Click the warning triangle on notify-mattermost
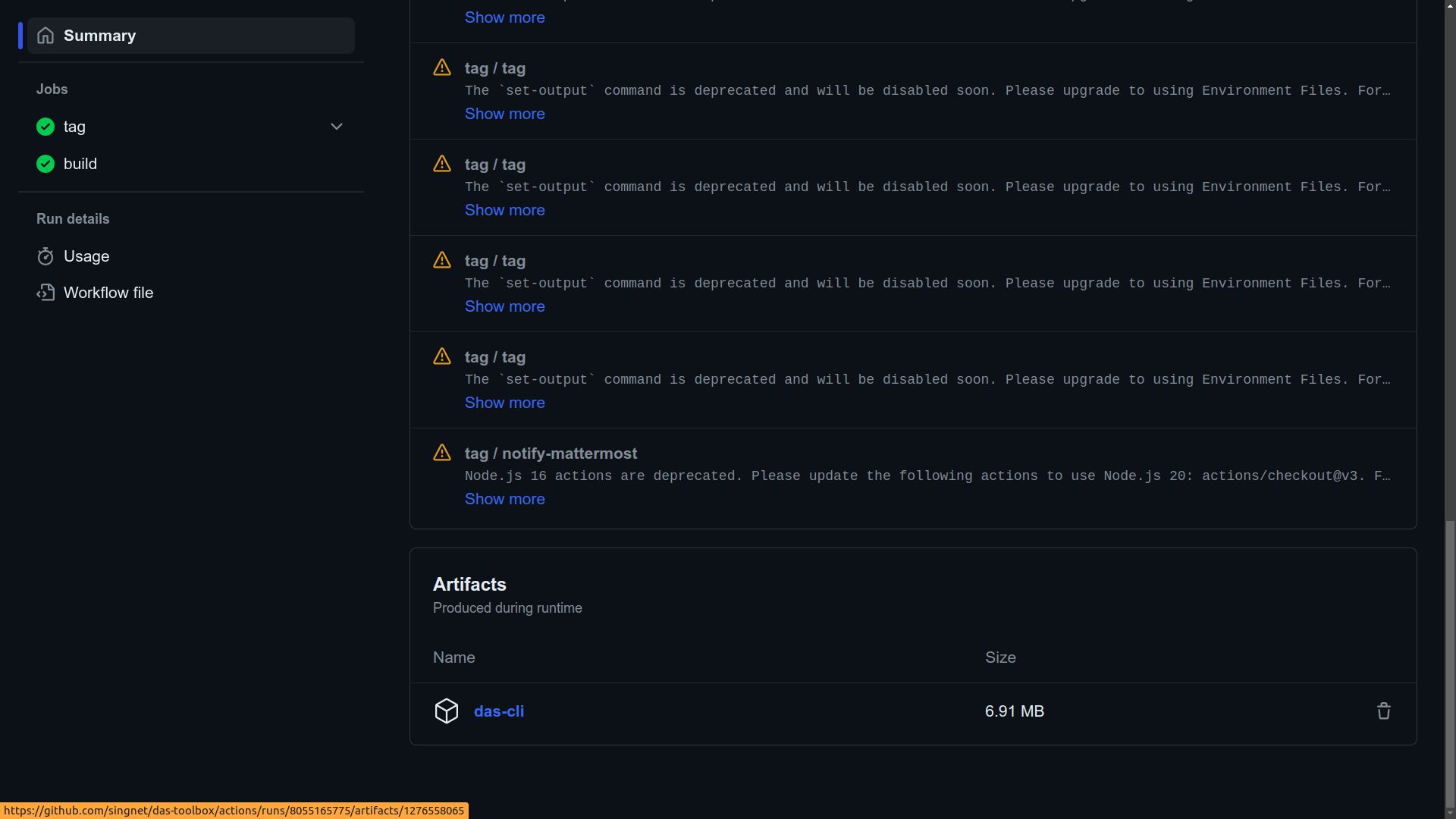The width and height of the screenshot is (1456, 819). coord(442,453)
